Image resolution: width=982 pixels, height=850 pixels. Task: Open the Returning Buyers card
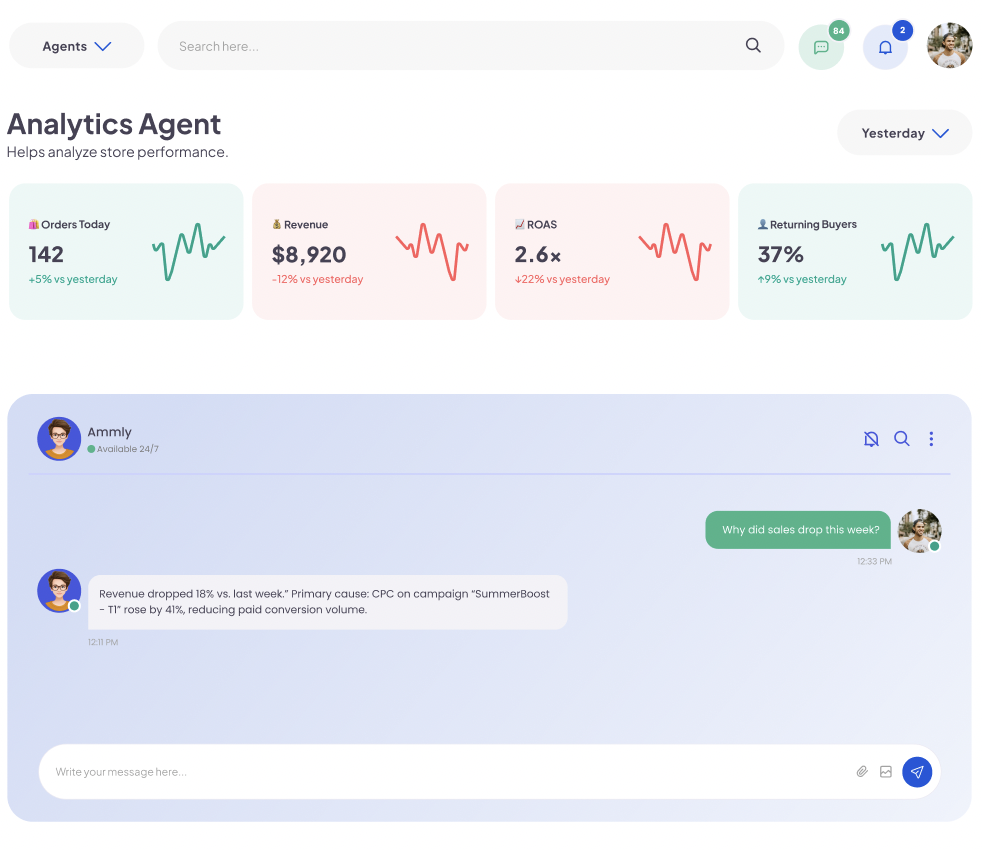(855, 251)
